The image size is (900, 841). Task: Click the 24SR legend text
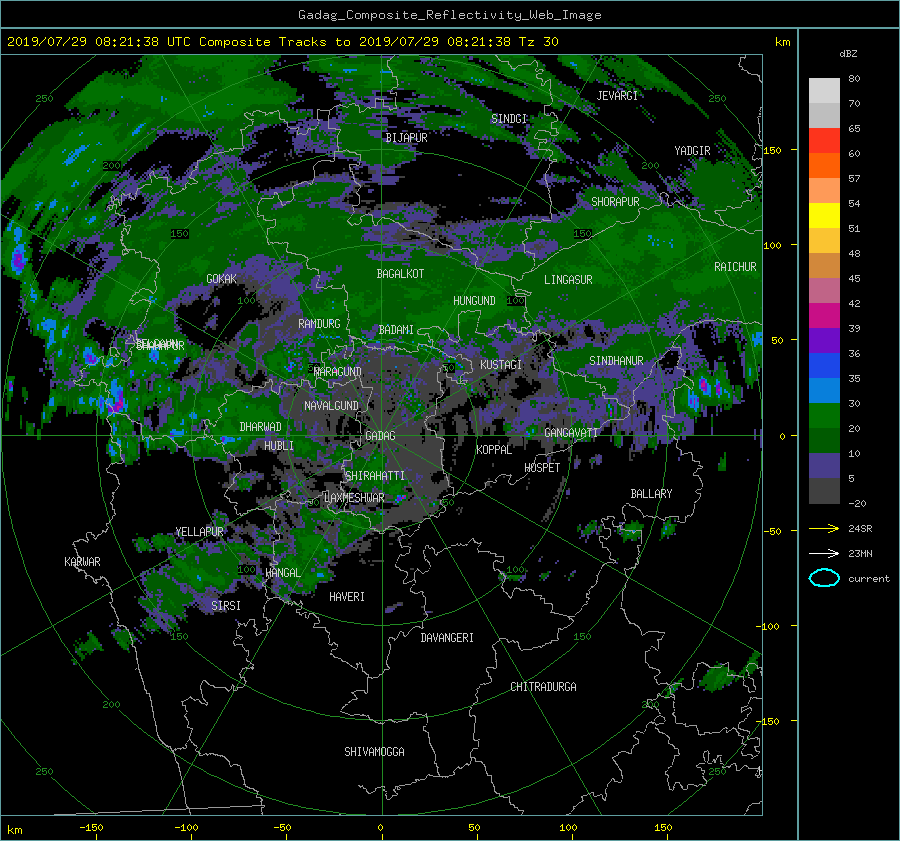(x=860, y=529)
